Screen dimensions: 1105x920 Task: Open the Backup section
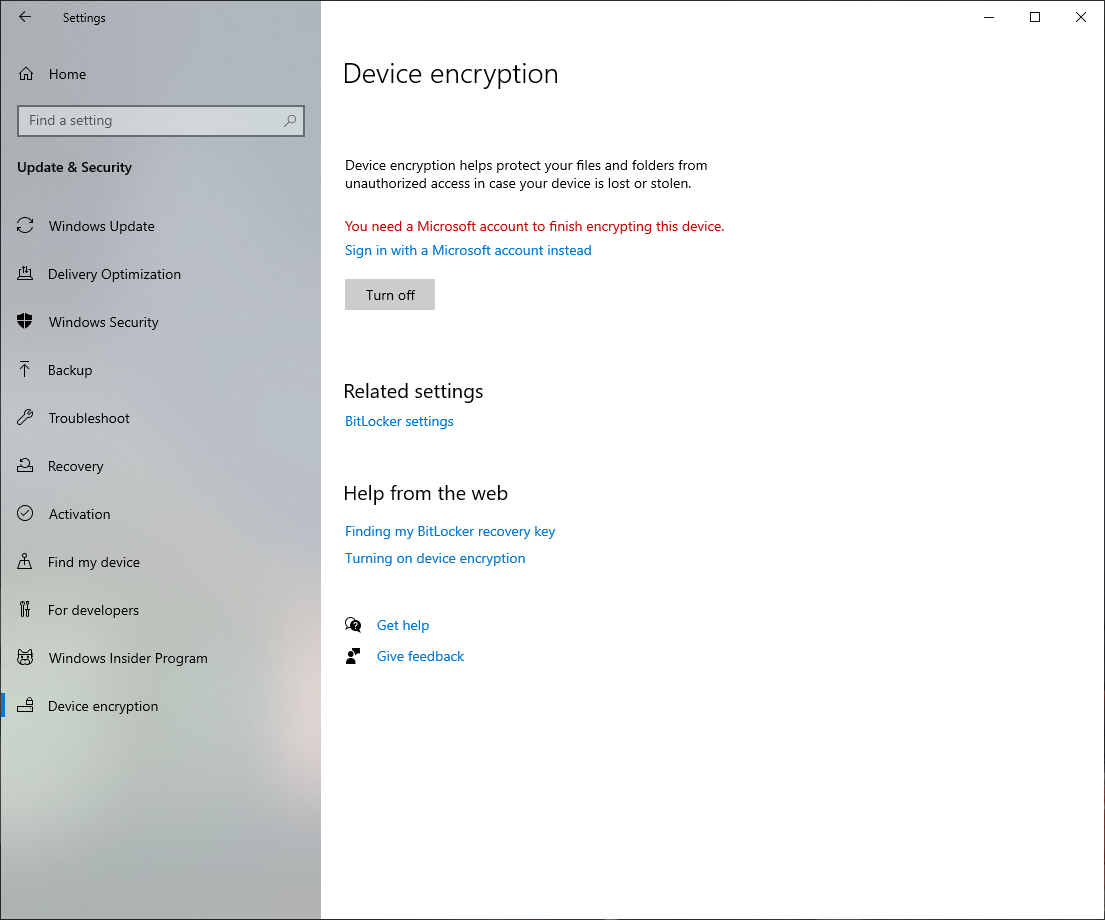click(161, 369)
